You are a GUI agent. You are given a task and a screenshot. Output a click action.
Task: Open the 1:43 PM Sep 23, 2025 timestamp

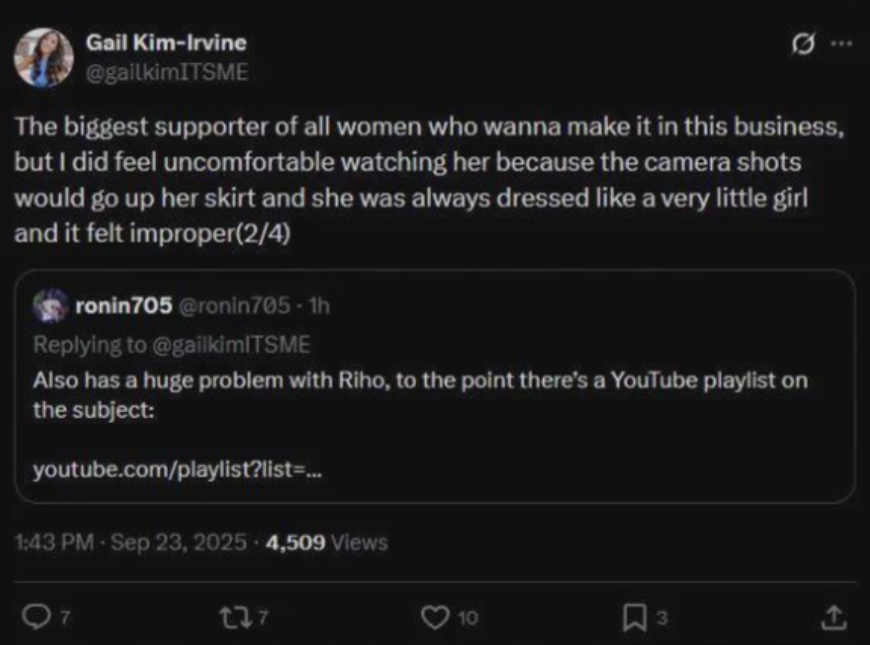[130, 543]
